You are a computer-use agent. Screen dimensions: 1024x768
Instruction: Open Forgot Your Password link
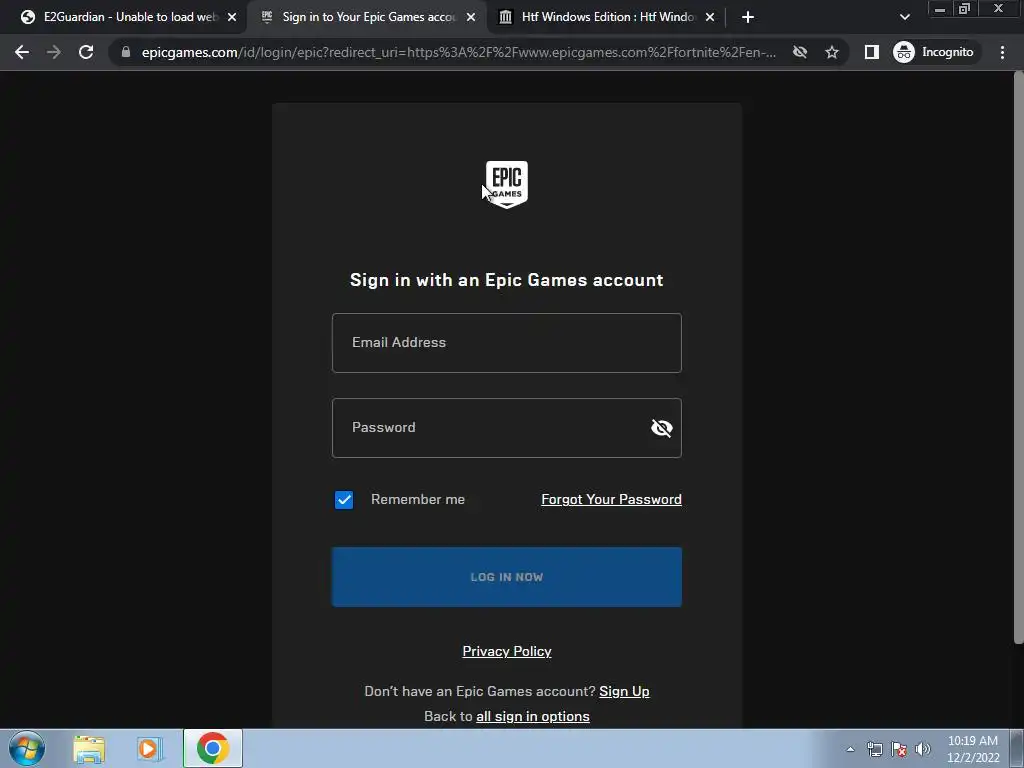[x=611, y=499]
